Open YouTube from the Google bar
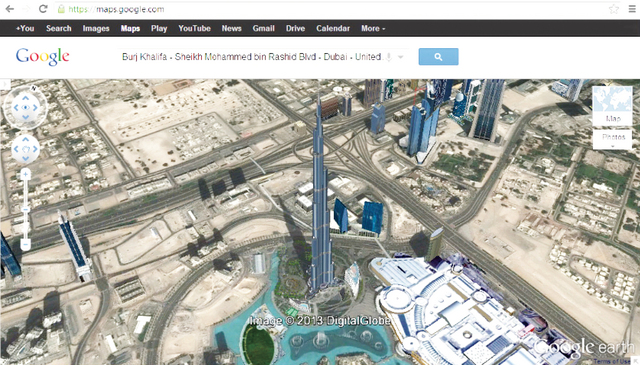 click(x=194, y=29)
